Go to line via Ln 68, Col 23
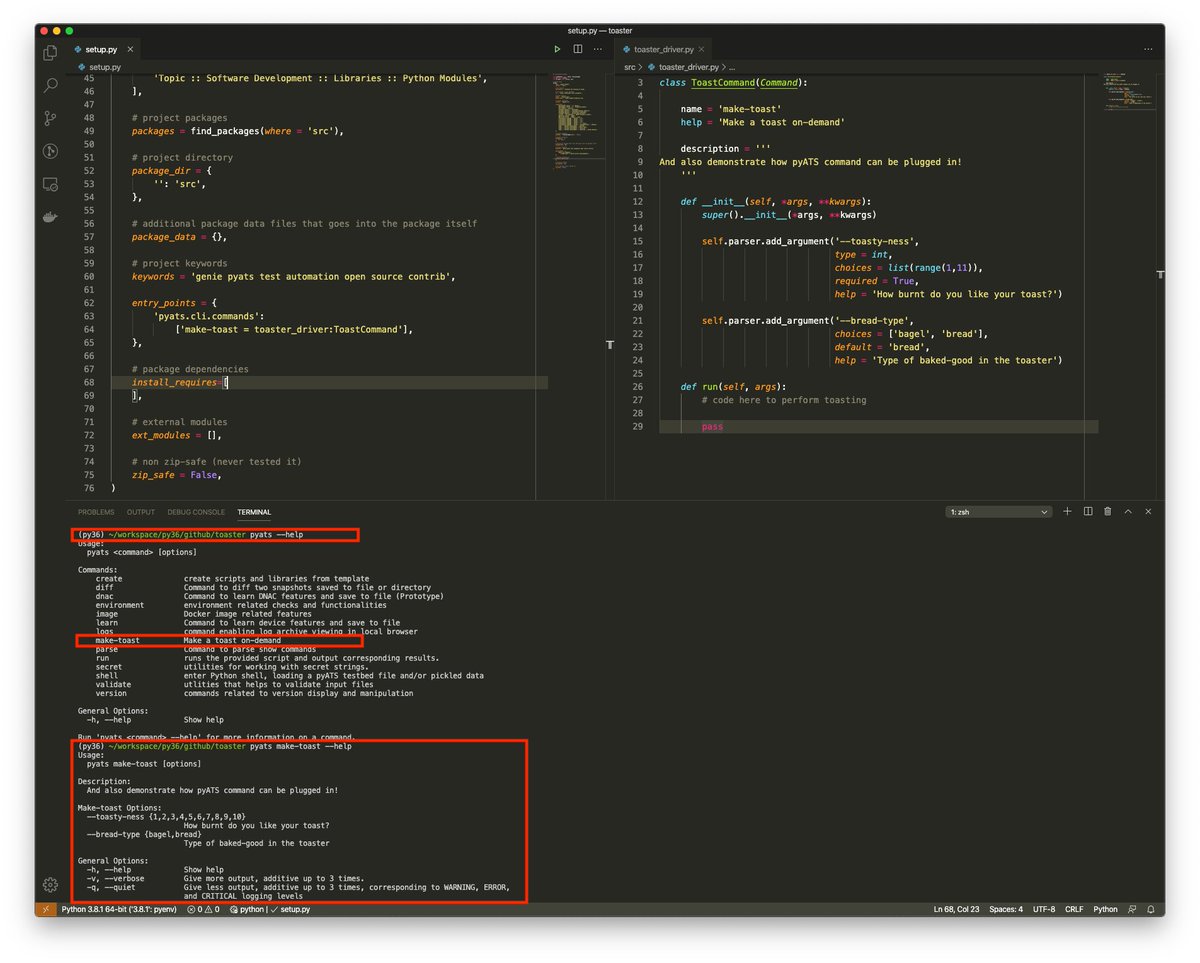1200x963 pixels. [957, 909]
